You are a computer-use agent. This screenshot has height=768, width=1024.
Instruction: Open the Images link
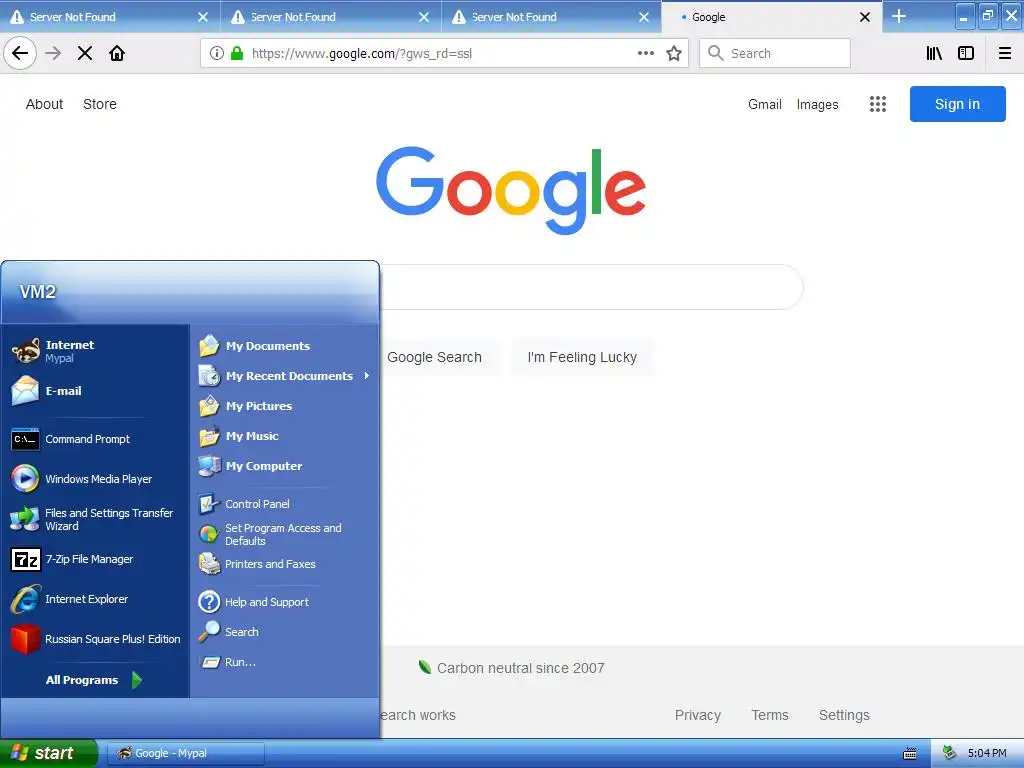(817, 104)
